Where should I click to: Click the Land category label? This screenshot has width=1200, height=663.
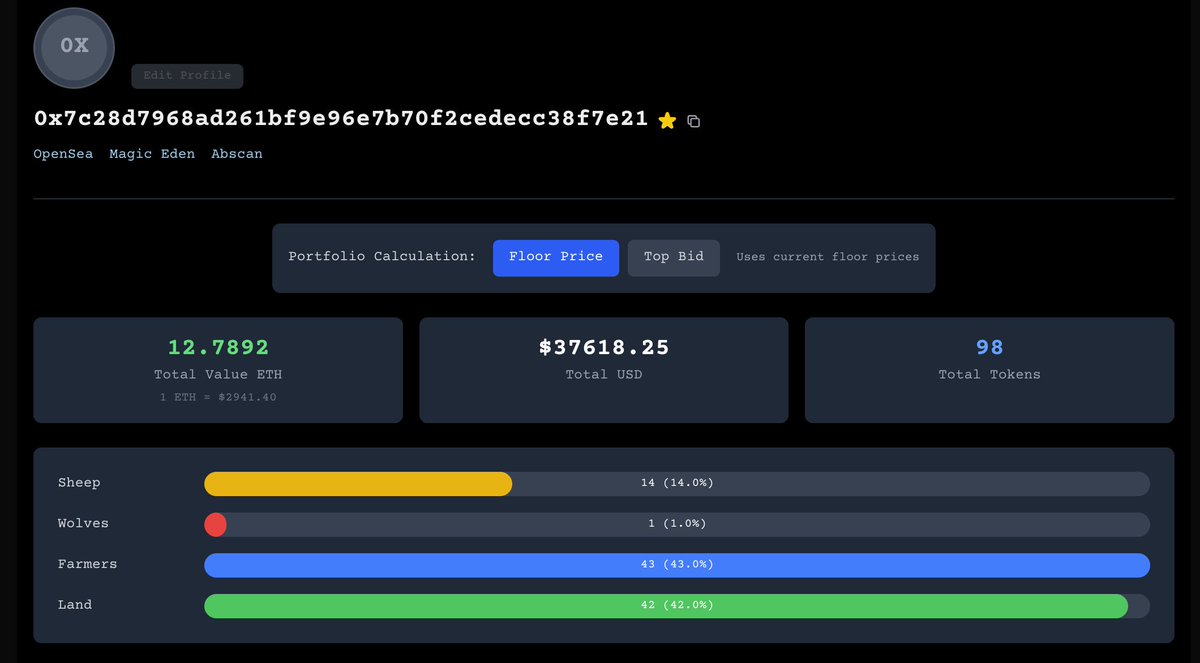75,606
